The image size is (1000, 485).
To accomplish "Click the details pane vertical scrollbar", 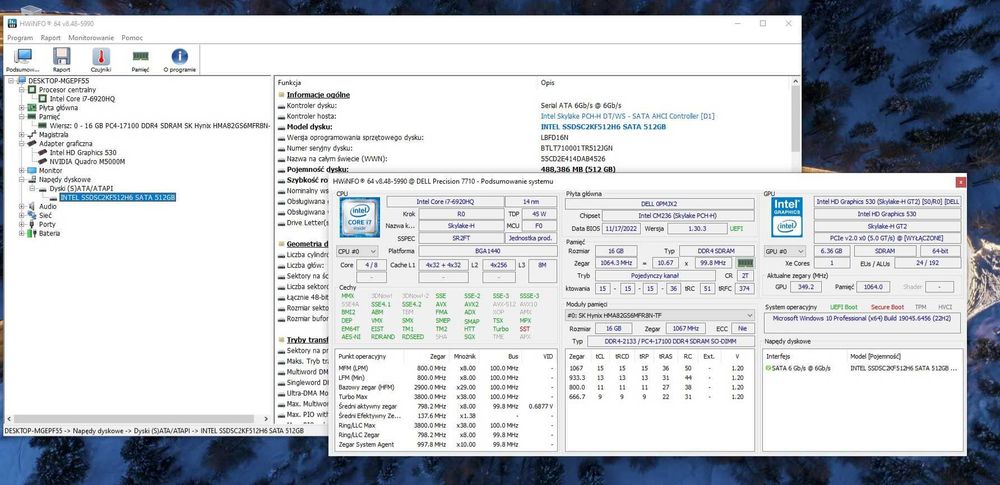I will 795,121.
